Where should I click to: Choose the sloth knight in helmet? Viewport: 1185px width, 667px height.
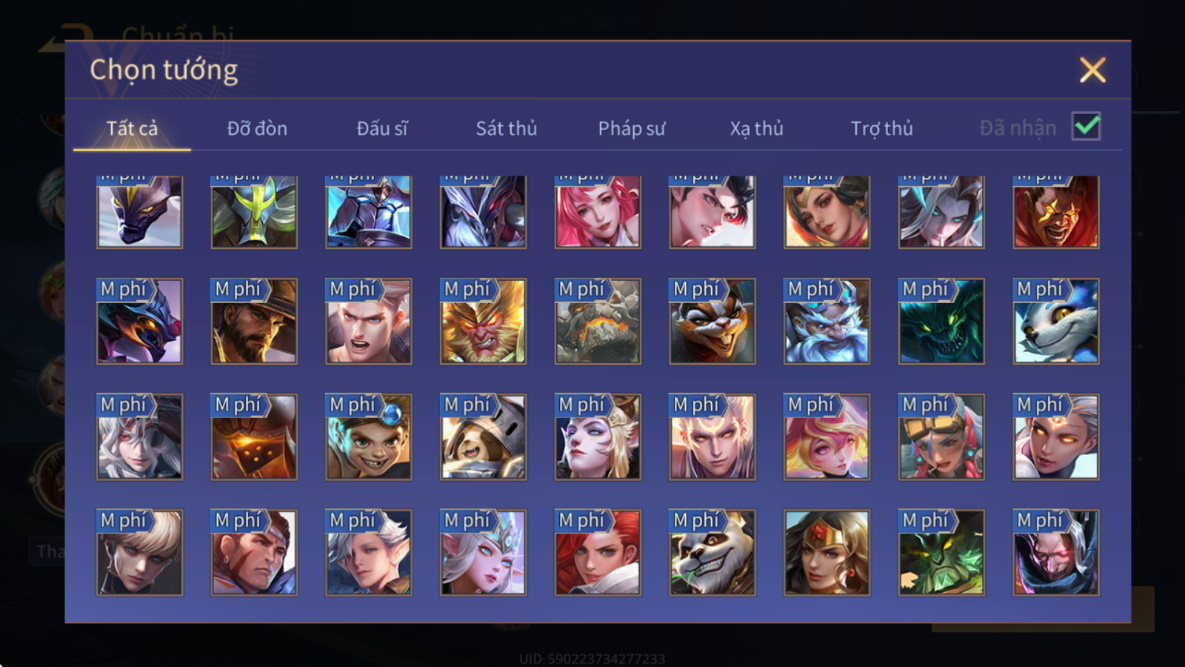483,437
